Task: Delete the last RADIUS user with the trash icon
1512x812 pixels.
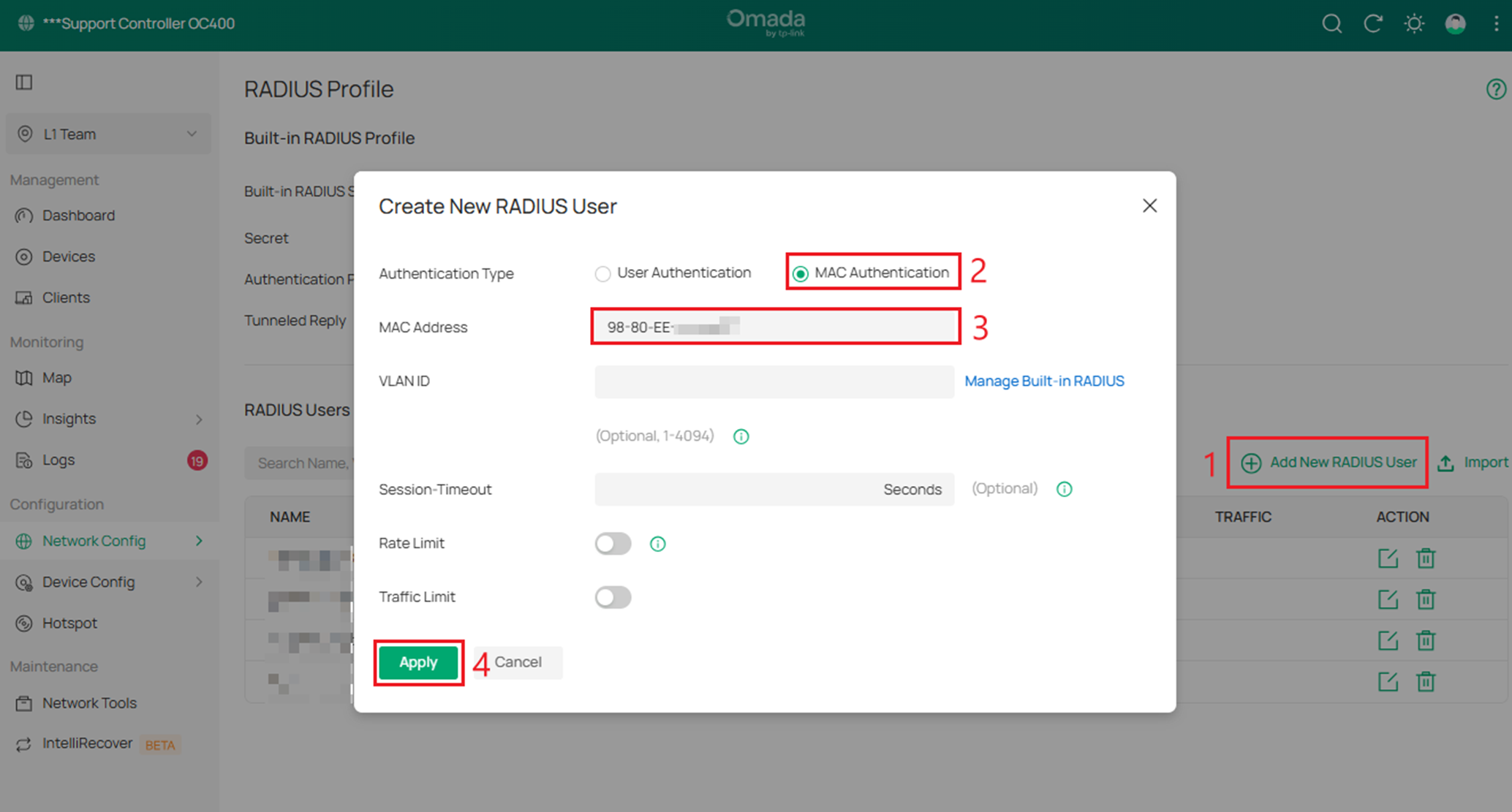Action: click(1426, 681)
